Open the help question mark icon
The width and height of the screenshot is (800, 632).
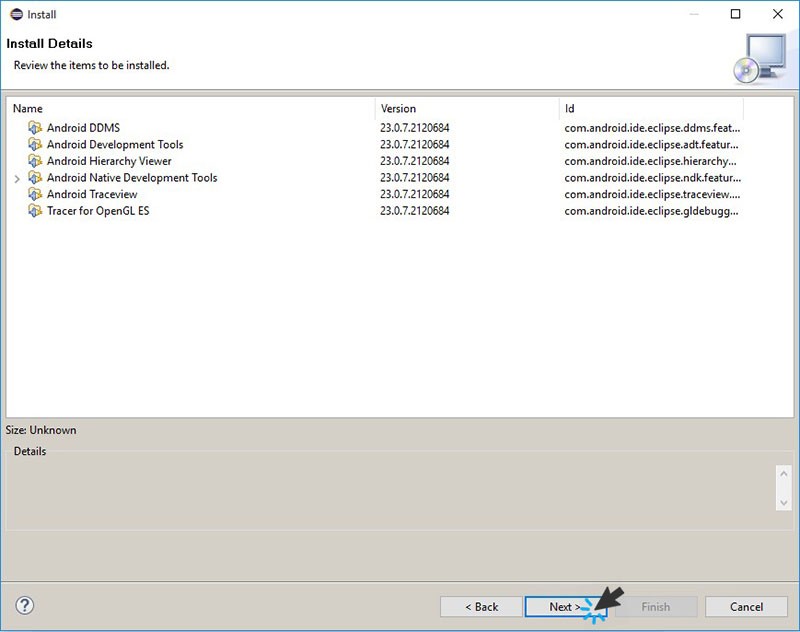(25, 605)
